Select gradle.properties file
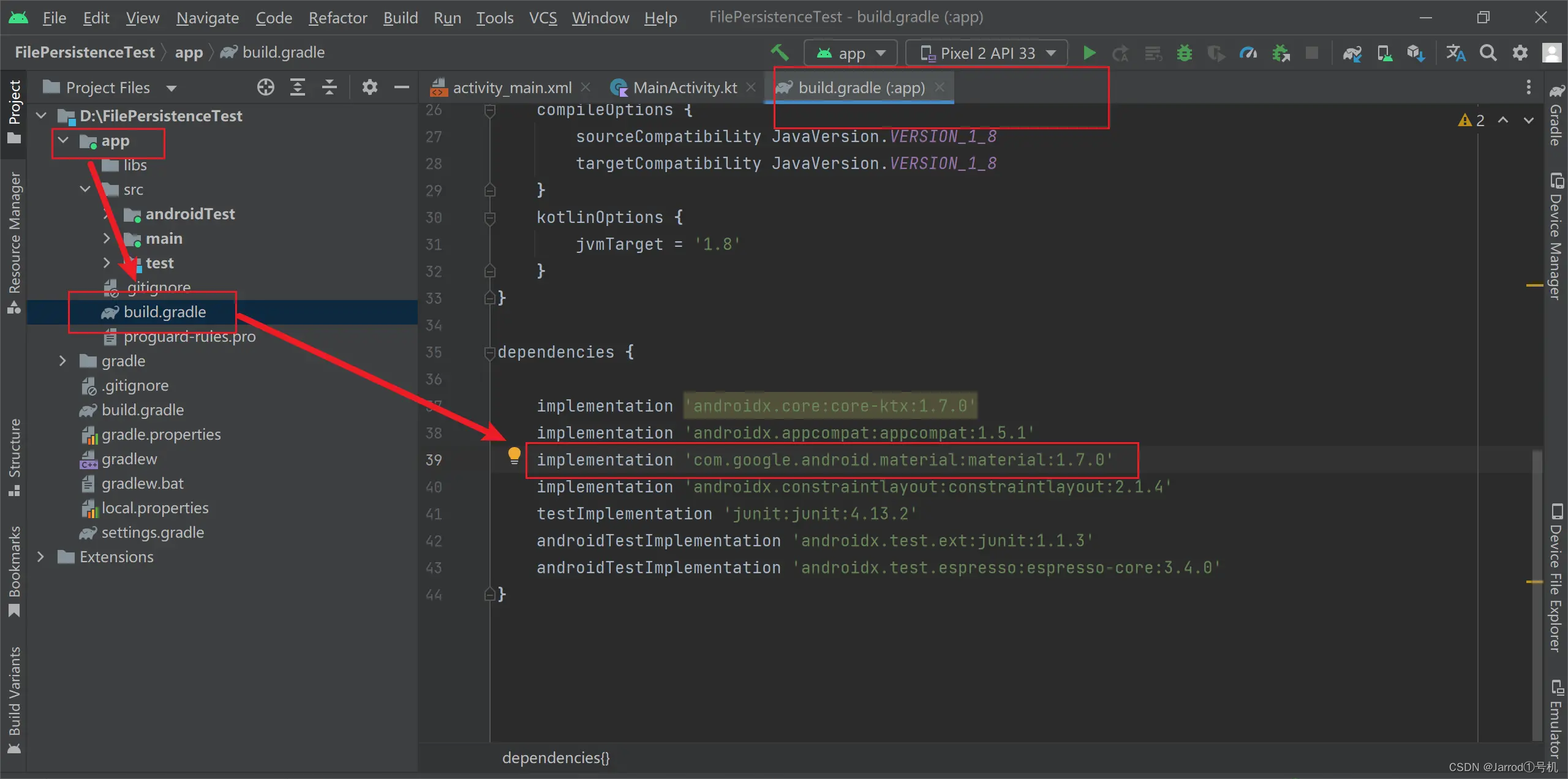This screenshot has height=779, width=1568. tap(161, 434)
